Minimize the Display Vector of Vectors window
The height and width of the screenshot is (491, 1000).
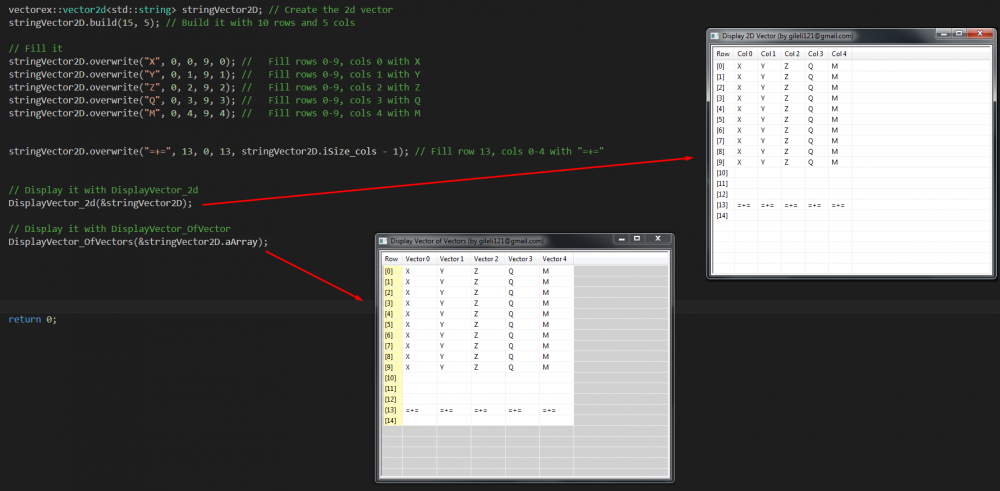(x=614, y=239)
